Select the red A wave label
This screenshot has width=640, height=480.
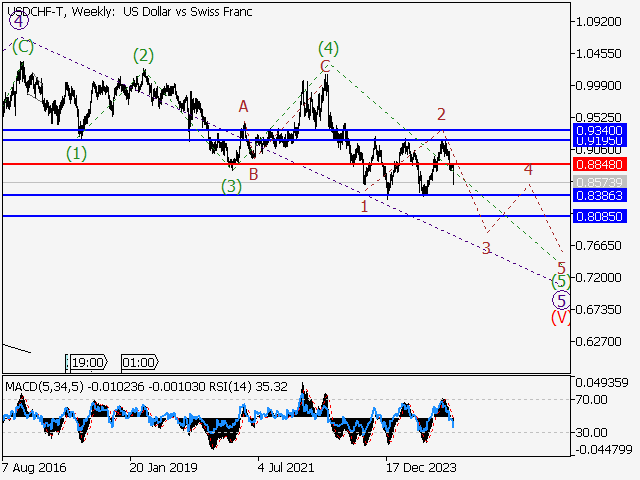click(243, 106)
